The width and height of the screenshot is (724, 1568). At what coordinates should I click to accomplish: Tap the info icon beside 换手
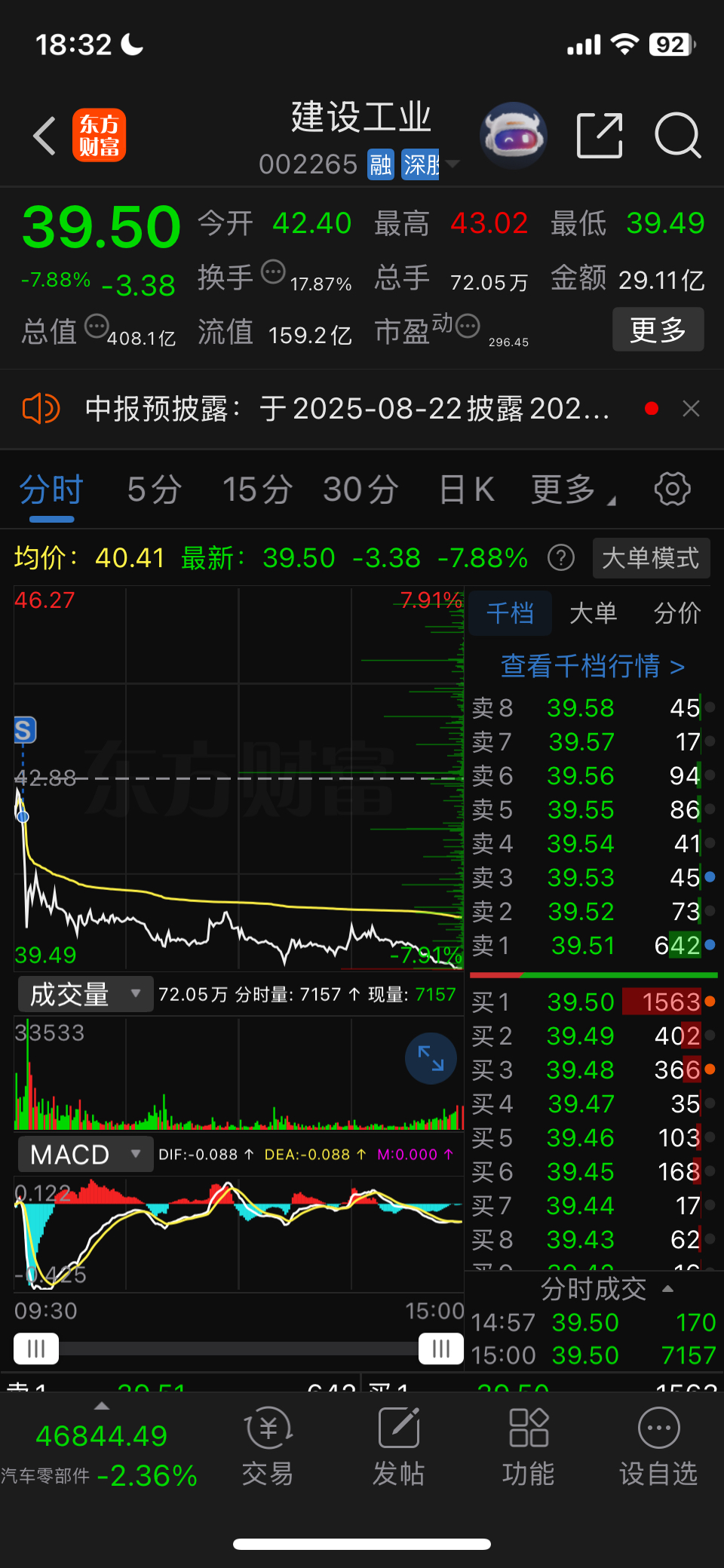coord(273,271)
